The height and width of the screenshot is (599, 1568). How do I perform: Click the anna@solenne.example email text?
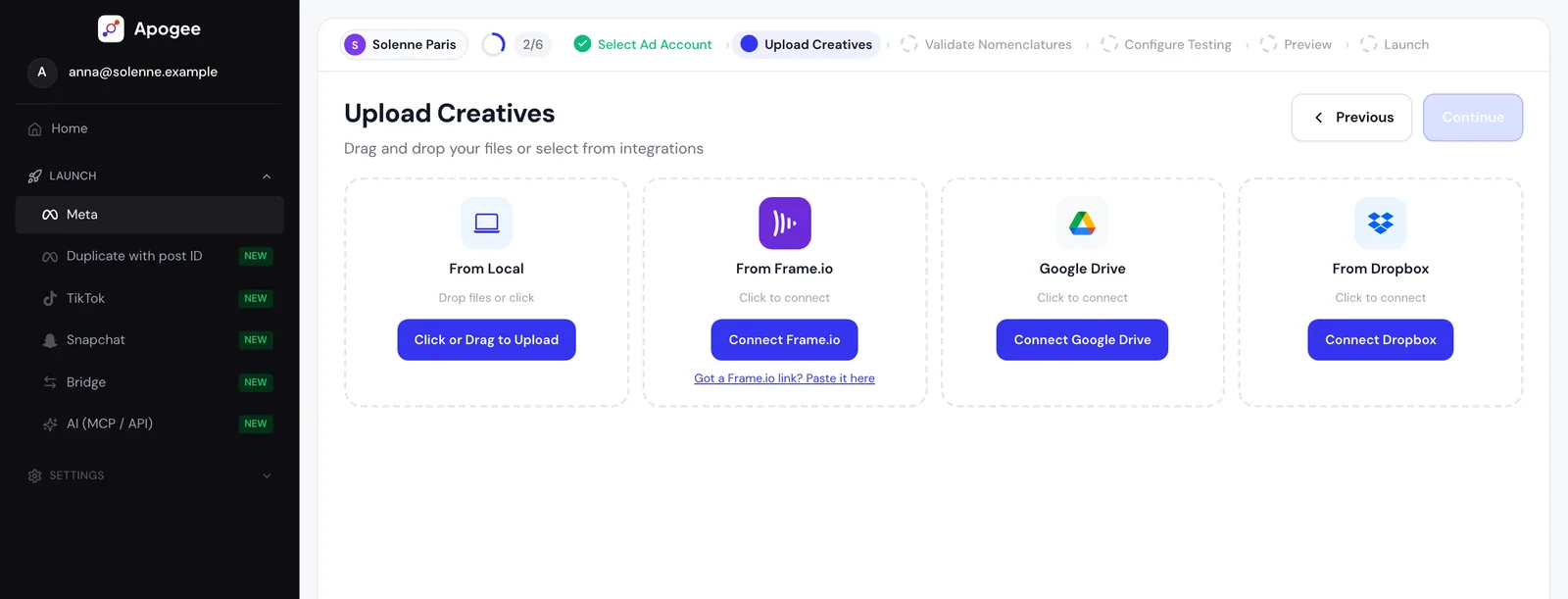click(143, 72)
